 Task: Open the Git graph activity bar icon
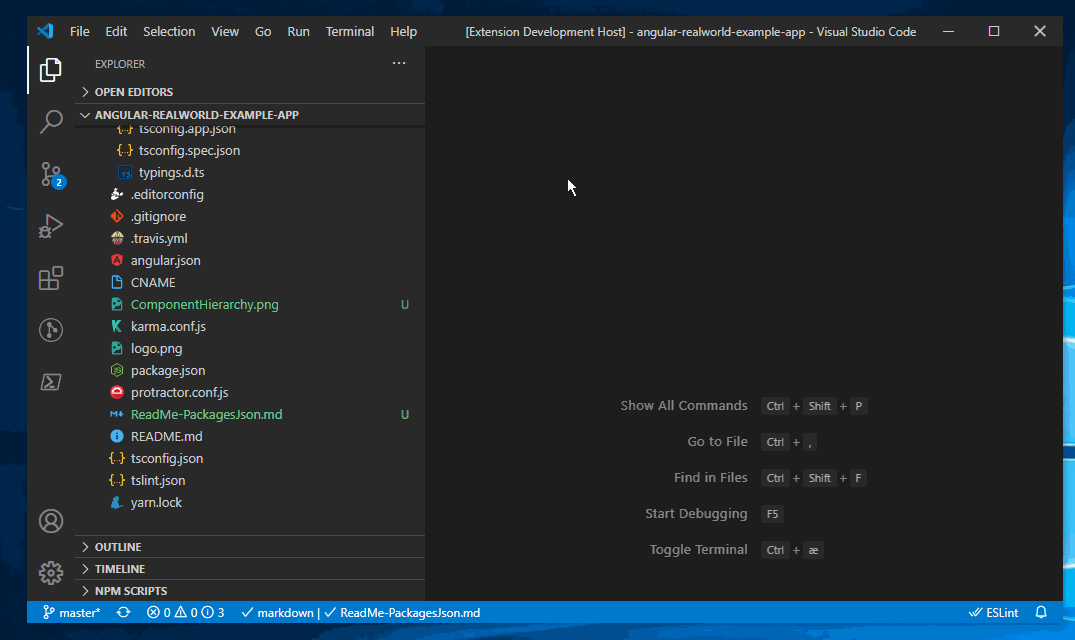click(x=51, y=330)
